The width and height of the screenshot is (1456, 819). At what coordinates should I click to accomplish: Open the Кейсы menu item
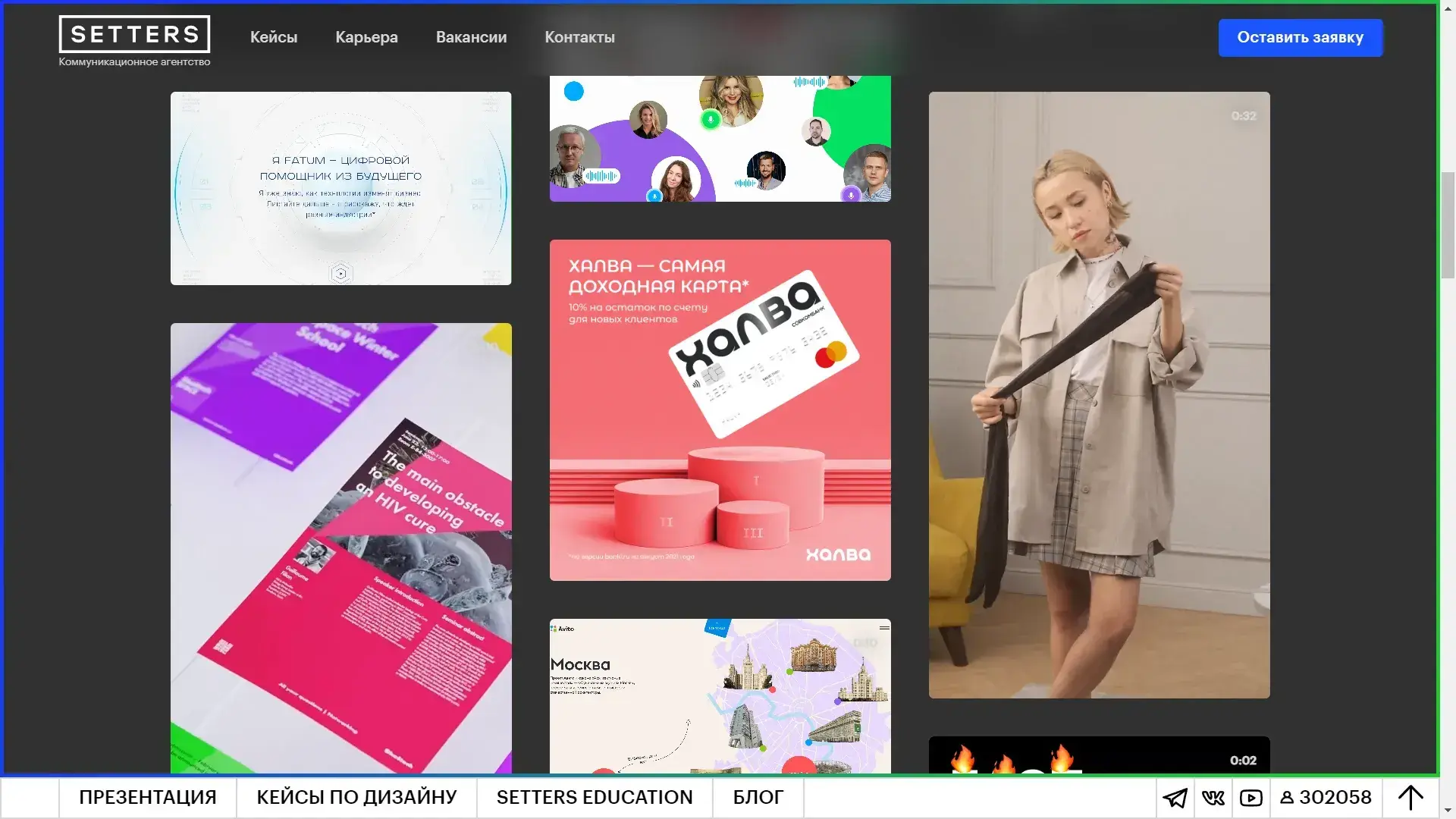coord(274,37)
